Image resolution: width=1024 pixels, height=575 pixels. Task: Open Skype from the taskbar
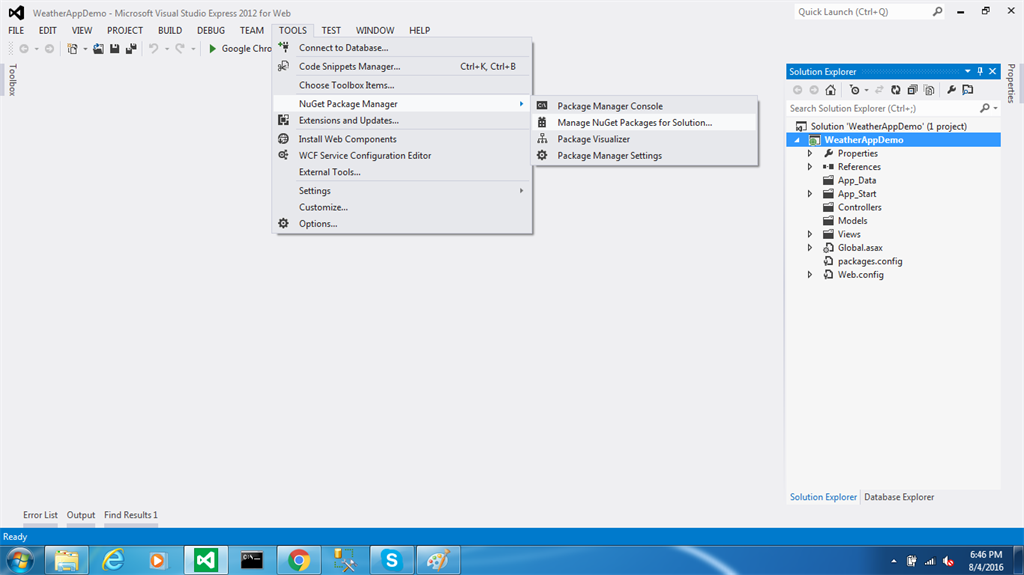click(x=391, y=560)
